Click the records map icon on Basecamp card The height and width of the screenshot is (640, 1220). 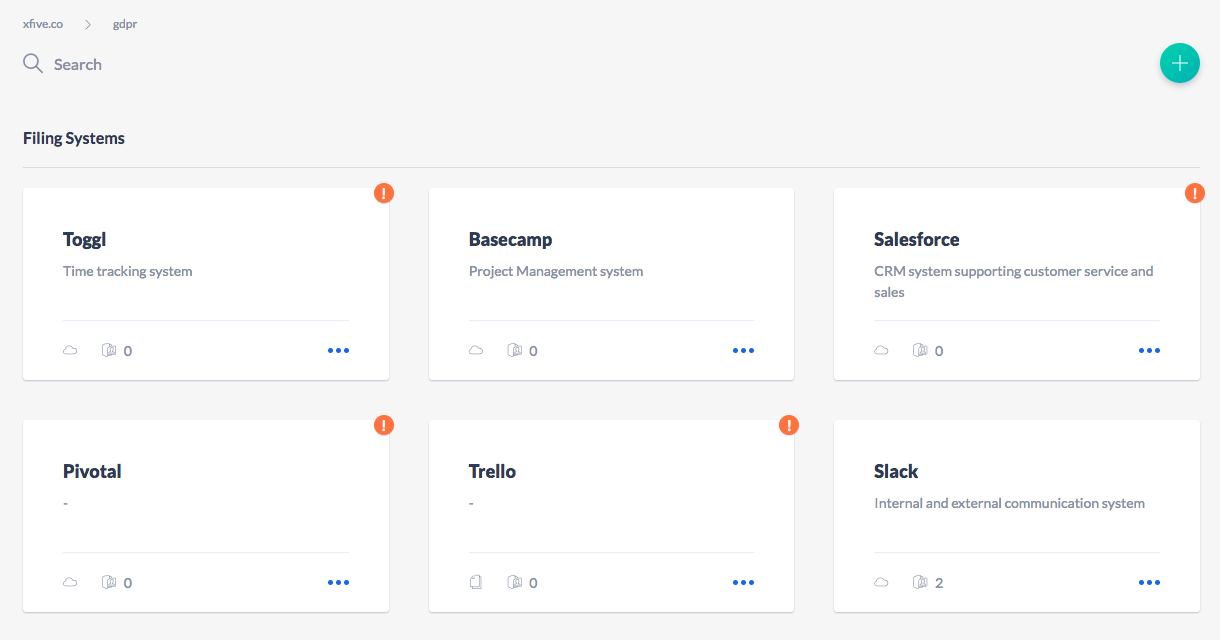(x=515, y=351)
